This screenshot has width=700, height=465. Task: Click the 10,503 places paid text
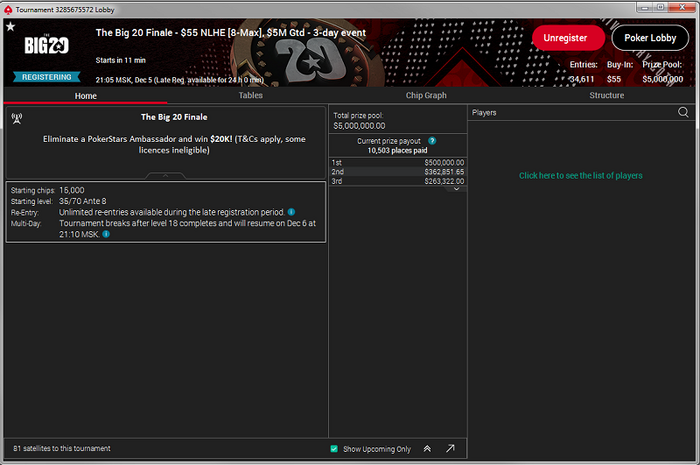click(397, 151)
